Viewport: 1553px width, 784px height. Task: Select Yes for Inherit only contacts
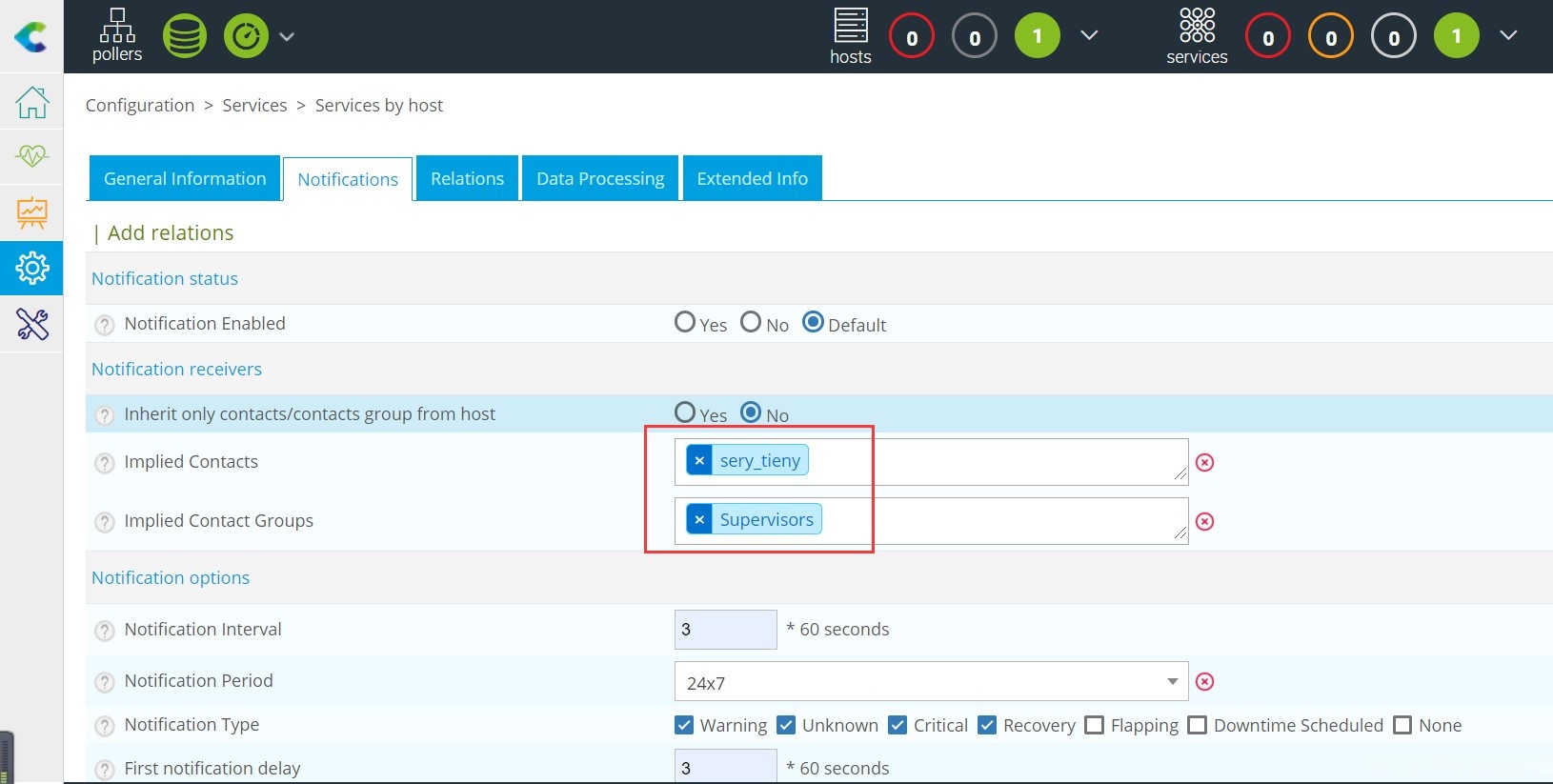tap(685, 412)
